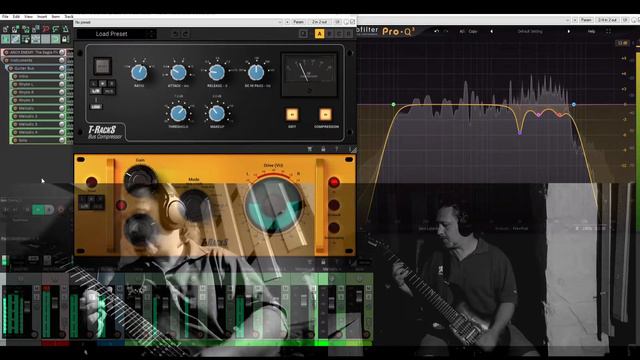This screenshot has width=640, height=360.
Task: Go to previous preset in Pro-Q 3
Action: point(491,31)
